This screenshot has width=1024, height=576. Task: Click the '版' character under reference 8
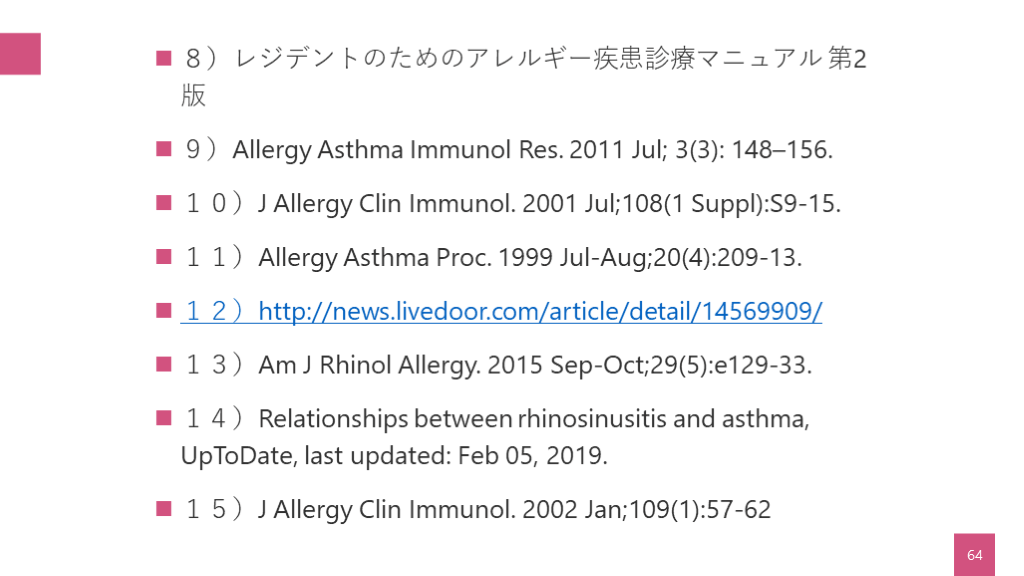point(193,96)
